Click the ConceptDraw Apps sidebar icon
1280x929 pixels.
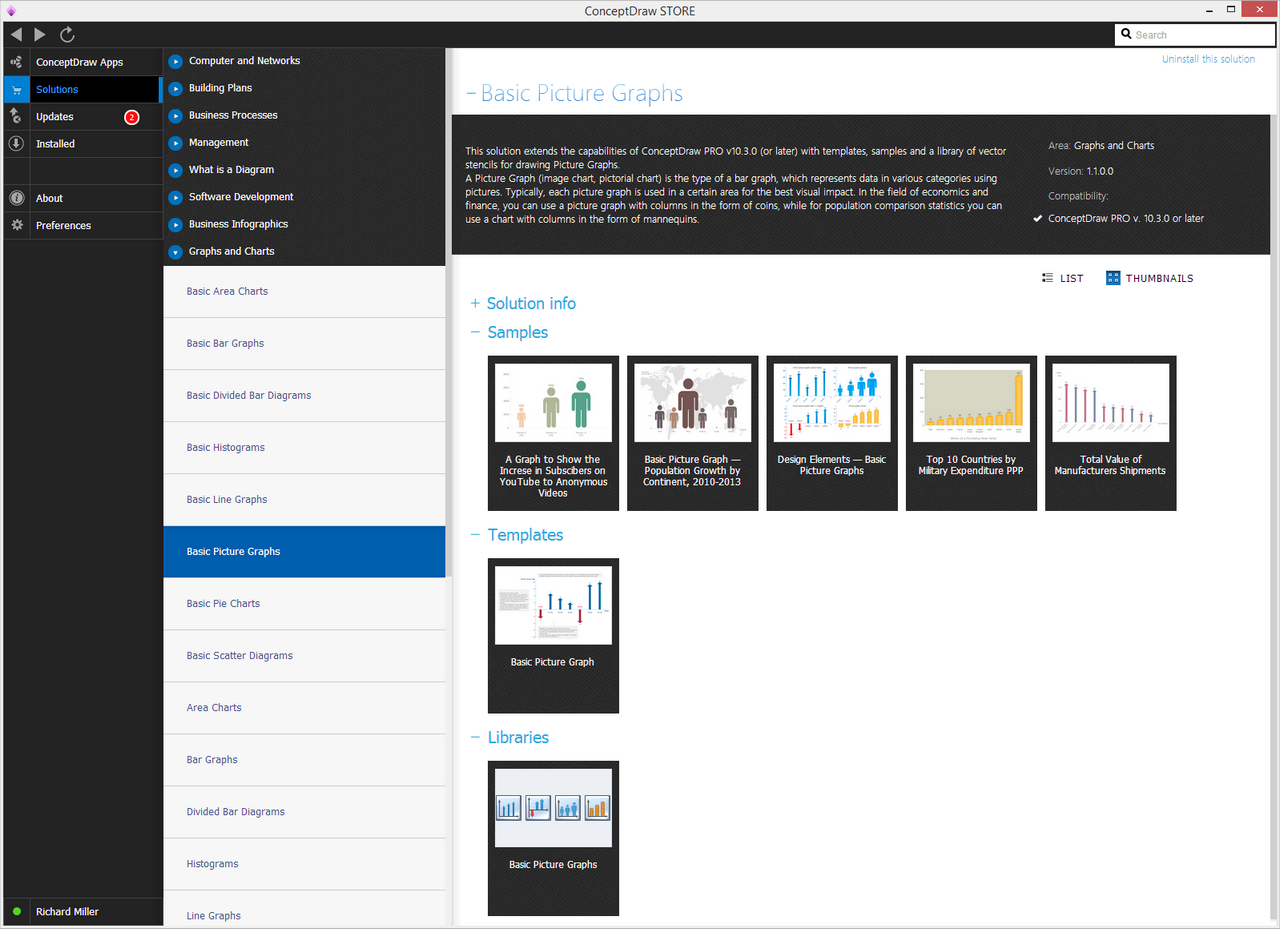click(16, 62)
